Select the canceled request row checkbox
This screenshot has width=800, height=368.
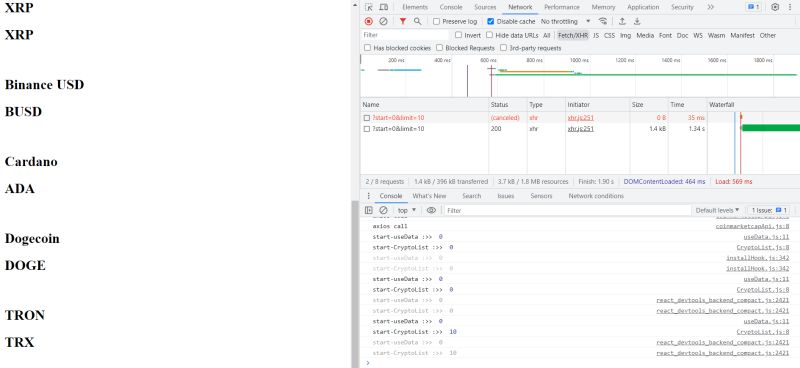pos(366,118)
